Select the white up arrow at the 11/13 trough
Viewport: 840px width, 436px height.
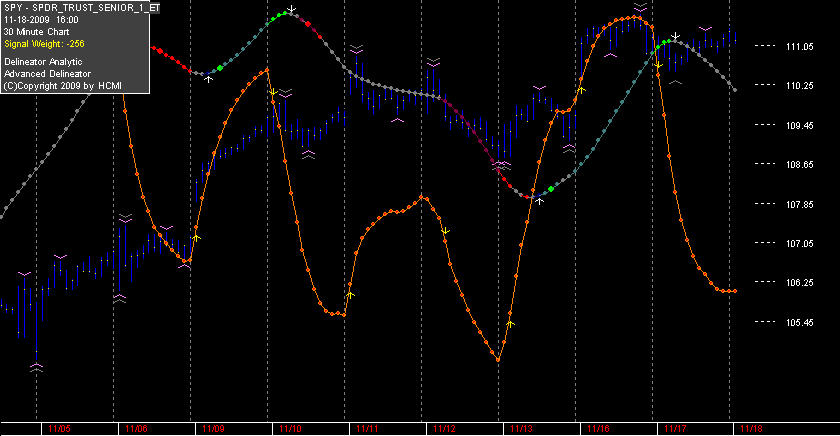(x=540, y=200)
